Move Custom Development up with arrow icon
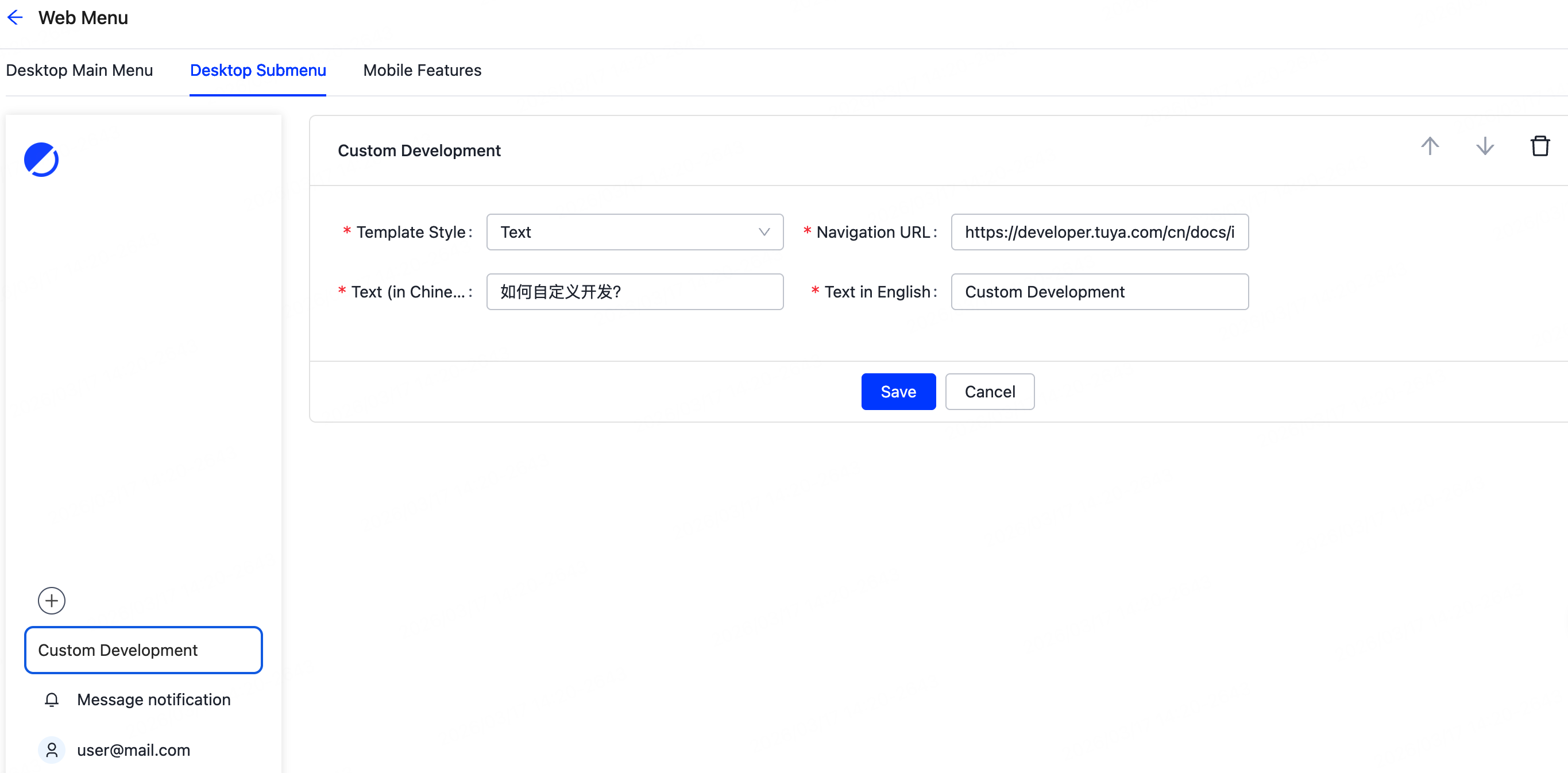Viewport: 1568px width, 773px height. (1430, 146)
